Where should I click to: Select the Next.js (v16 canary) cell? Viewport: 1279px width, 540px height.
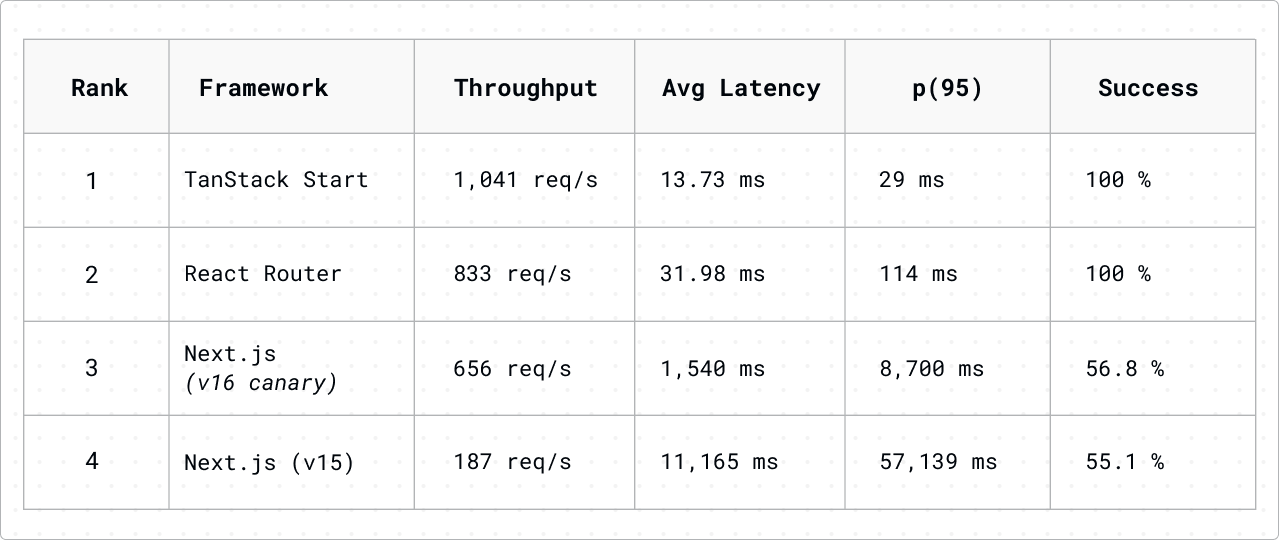click(260, 368)
